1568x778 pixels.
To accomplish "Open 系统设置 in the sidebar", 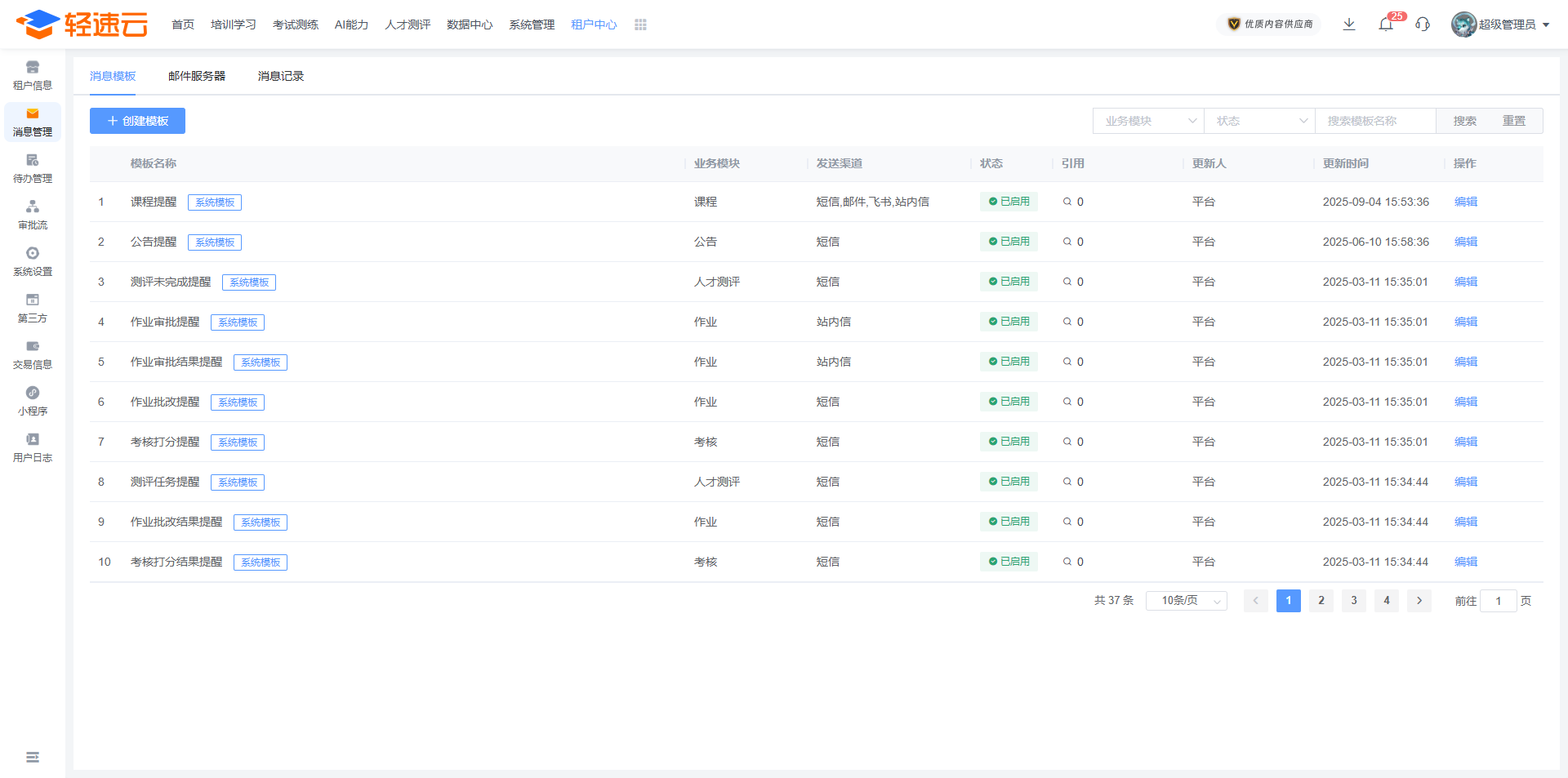I will click(x=33, y=261).
